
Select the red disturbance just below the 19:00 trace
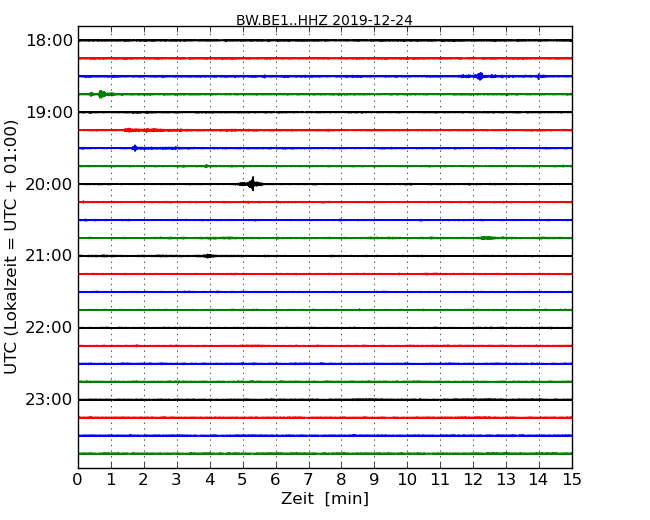(153, 130)
